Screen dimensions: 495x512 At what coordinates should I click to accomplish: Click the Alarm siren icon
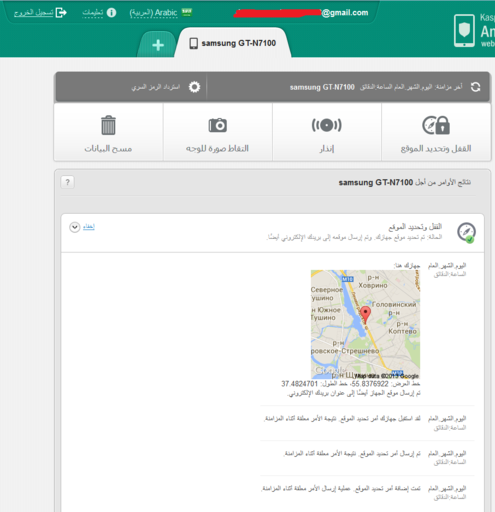(327, 125)
